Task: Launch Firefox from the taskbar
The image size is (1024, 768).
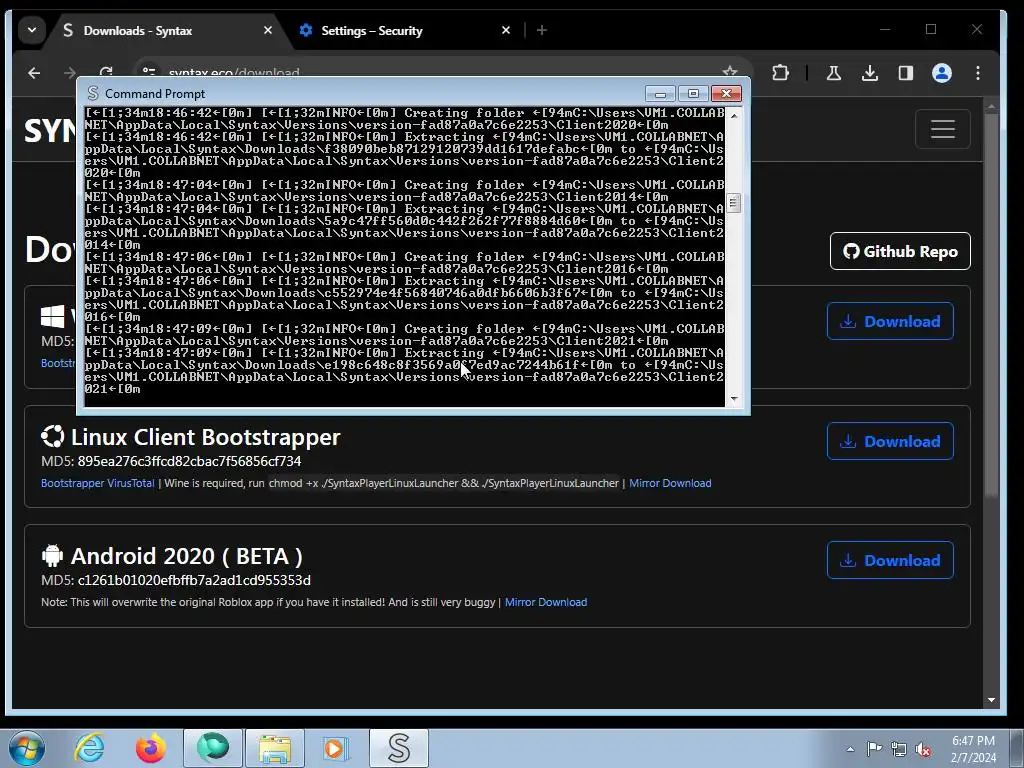Action: click(150, 748)
